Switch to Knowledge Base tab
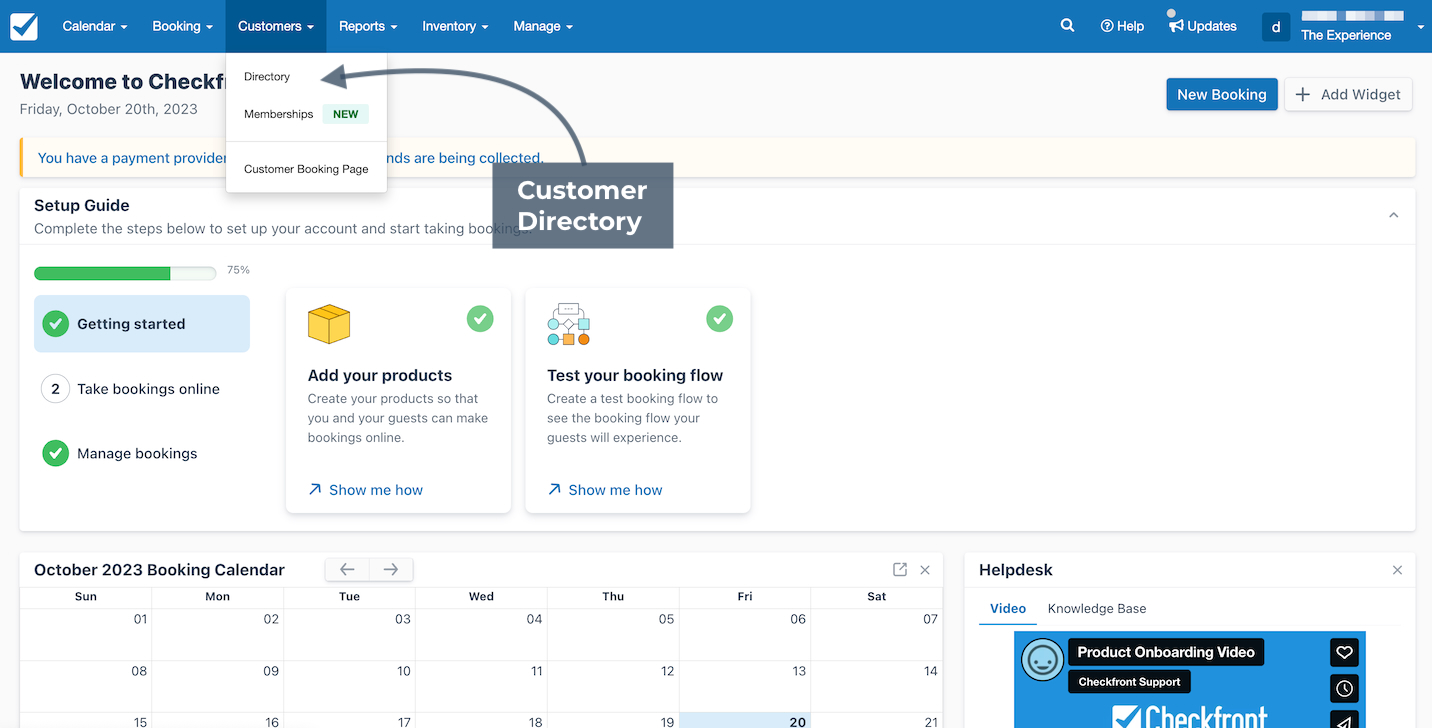 (1097, 608)
